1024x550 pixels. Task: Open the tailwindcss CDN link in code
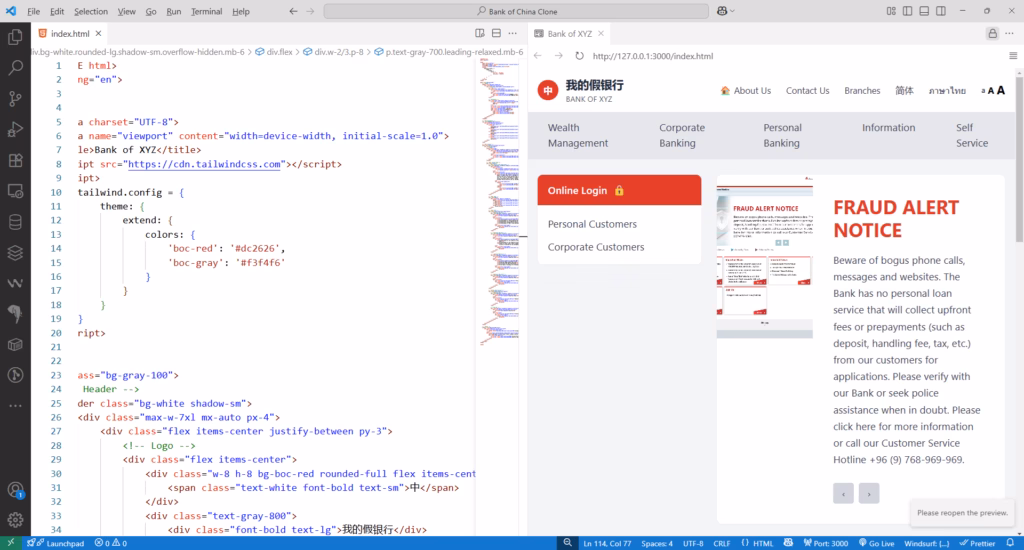click(x=204, y=164)
